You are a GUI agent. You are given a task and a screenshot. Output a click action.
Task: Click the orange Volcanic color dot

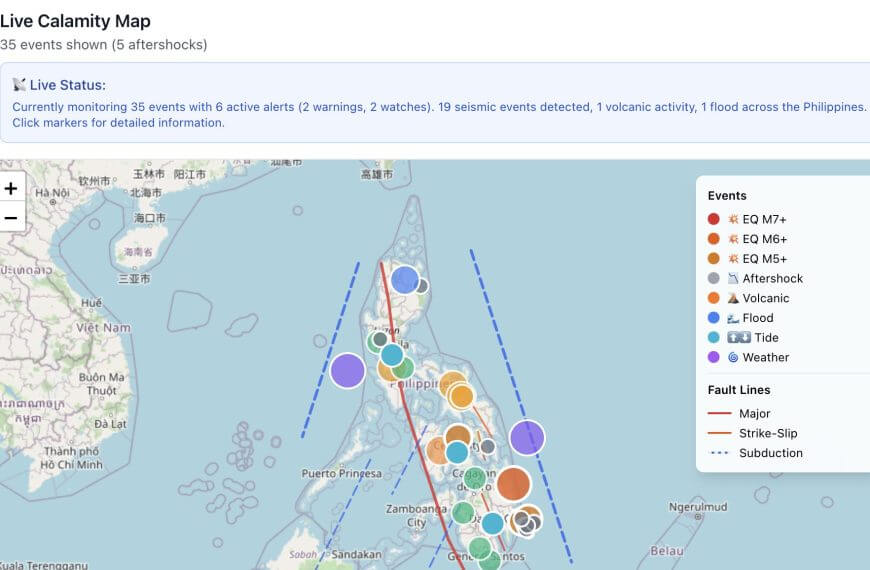(x=714, y=298)
